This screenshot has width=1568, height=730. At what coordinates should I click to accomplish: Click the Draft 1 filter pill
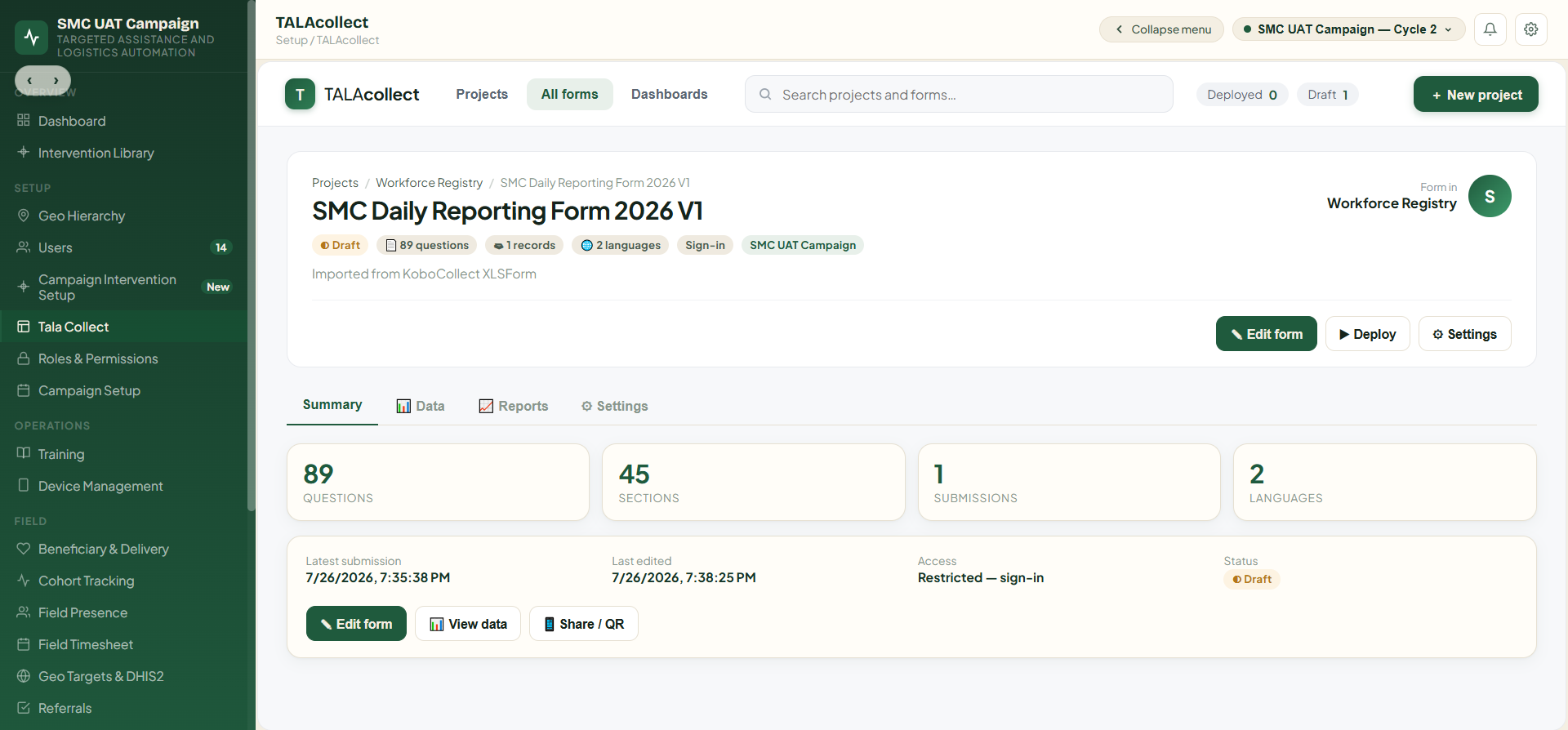pyautogui.click(x=1328, y=95)
